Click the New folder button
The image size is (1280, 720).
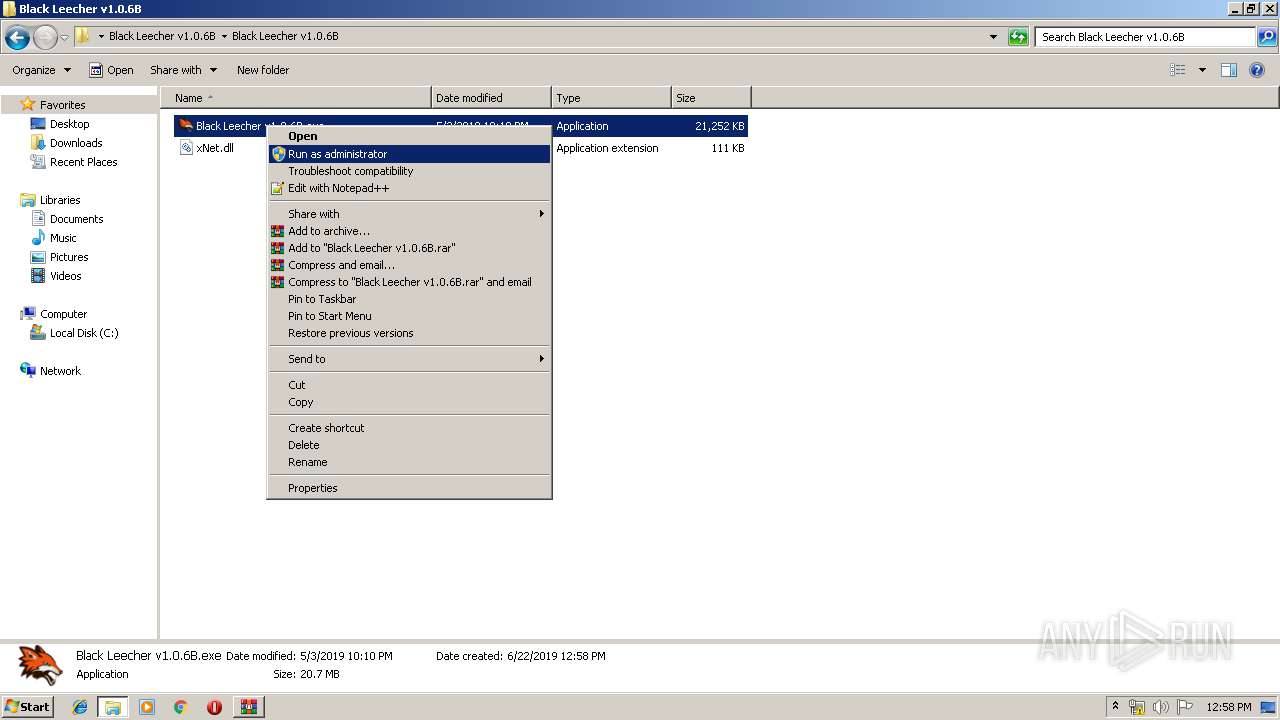[x=263, y=70]
